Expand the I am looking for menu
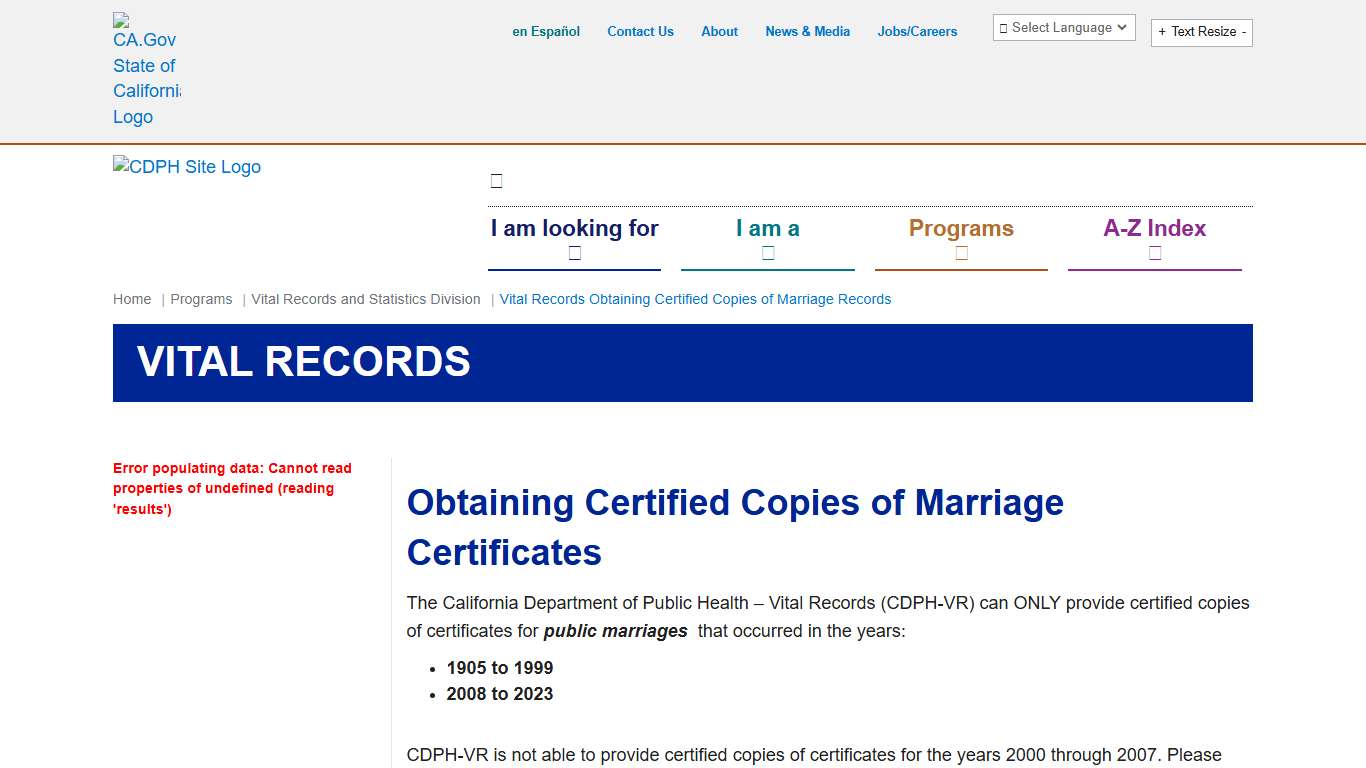Viewport: 1366px width, 768px height. coord(574,228)
